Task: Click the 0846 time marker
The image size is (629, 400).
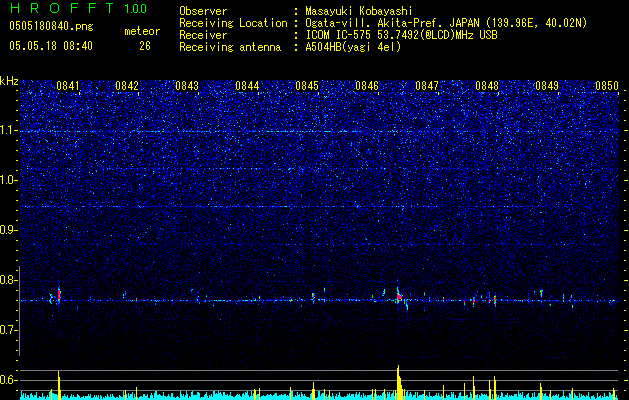Action: (367, 86)
